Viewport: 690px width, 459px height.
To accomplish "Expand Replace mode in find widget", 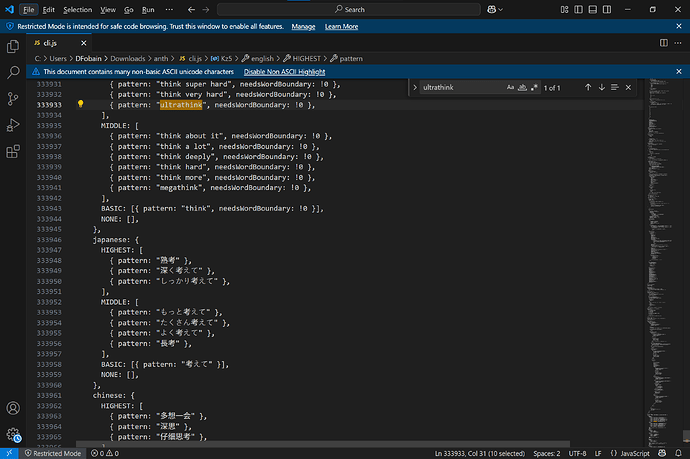I will [415, 87].
